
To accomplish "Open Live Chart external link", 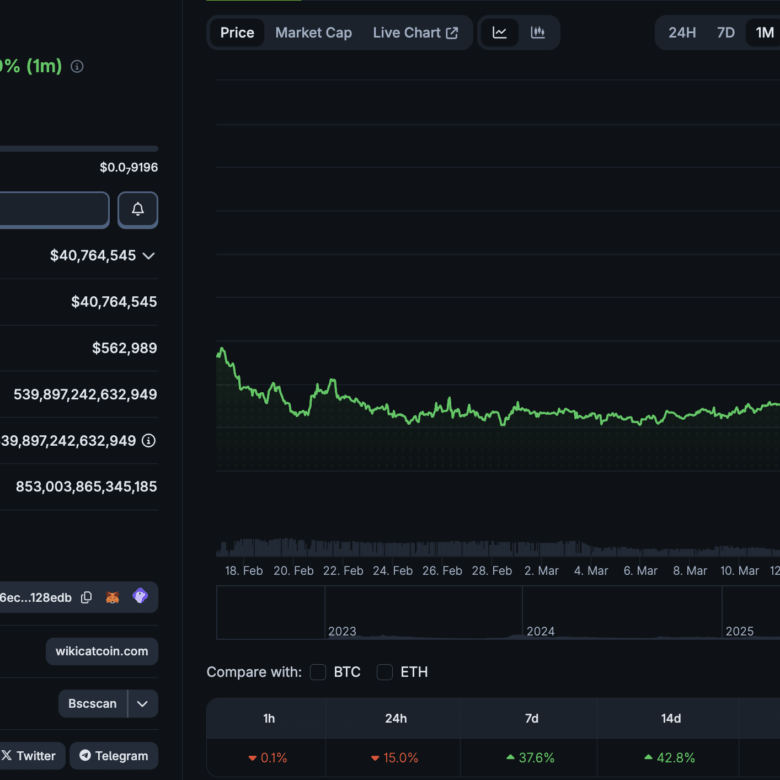I will [x=415, y=33].
